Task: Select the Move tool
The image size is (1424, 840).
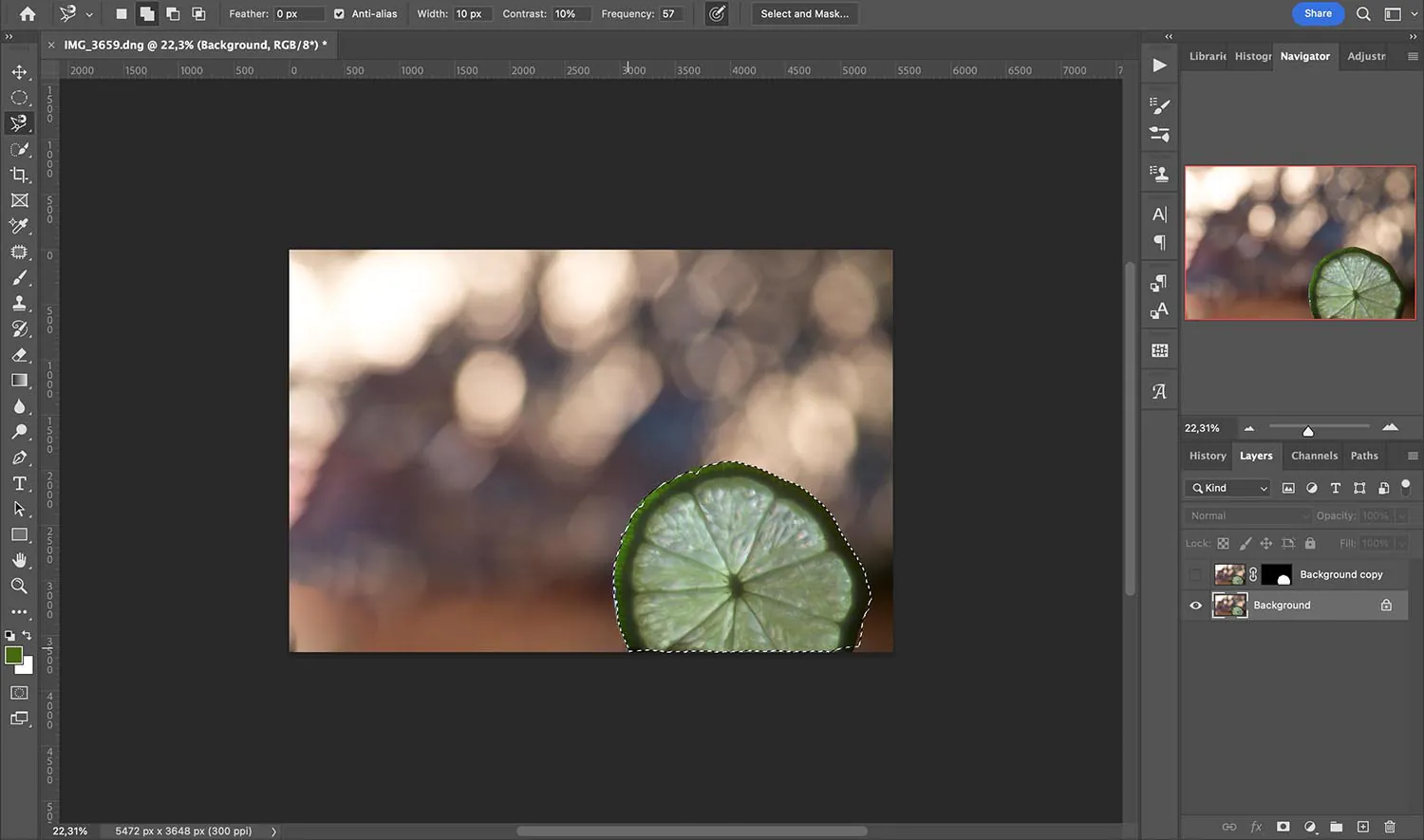Action: click(x=19, y=72)
